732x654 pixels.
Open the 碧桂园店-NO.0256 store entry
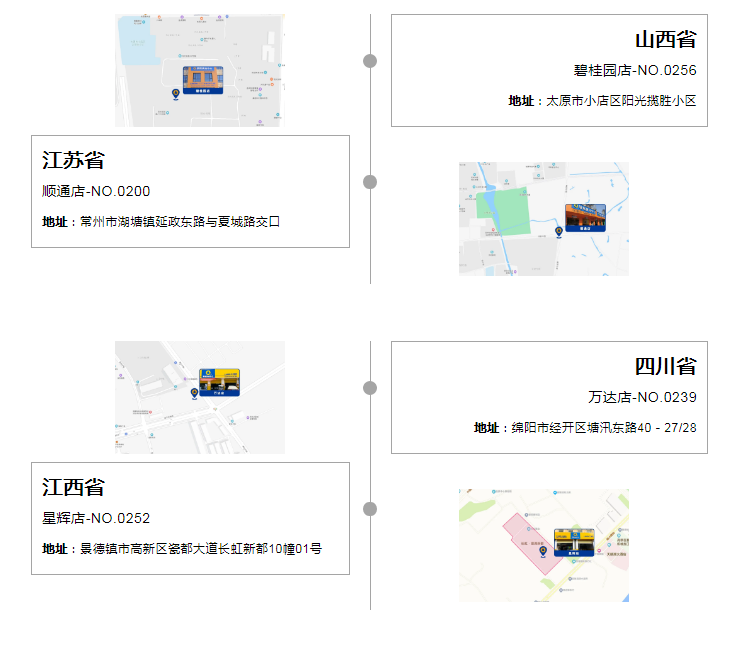(x=634, y=71)
